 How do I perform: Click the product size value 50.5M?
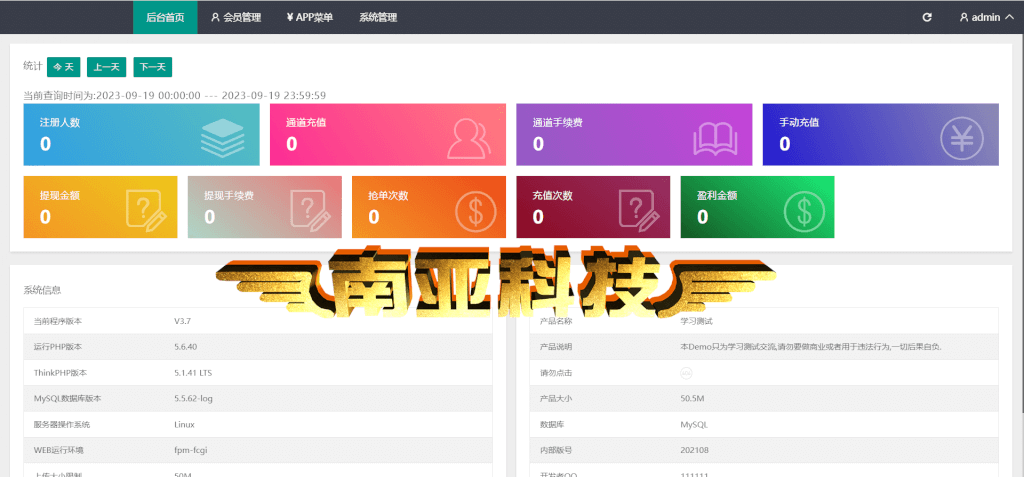tap(692, 399)
